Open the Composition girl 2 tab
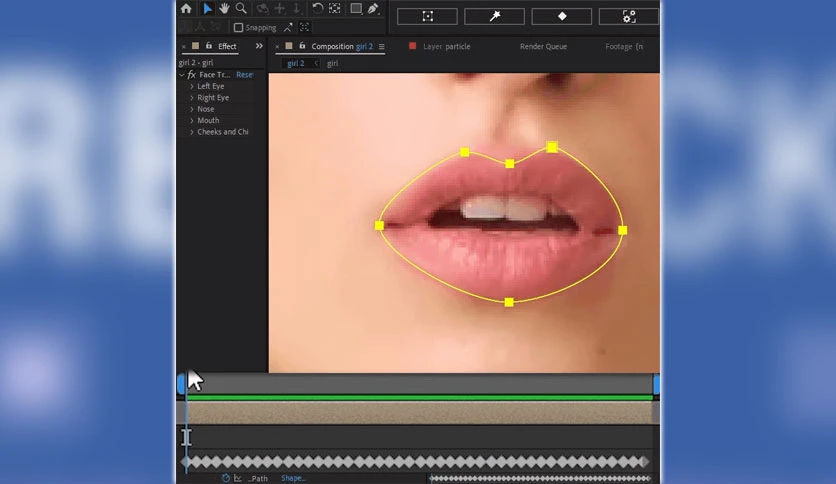Screen dimensions: 836x484 tap(342, 46)
